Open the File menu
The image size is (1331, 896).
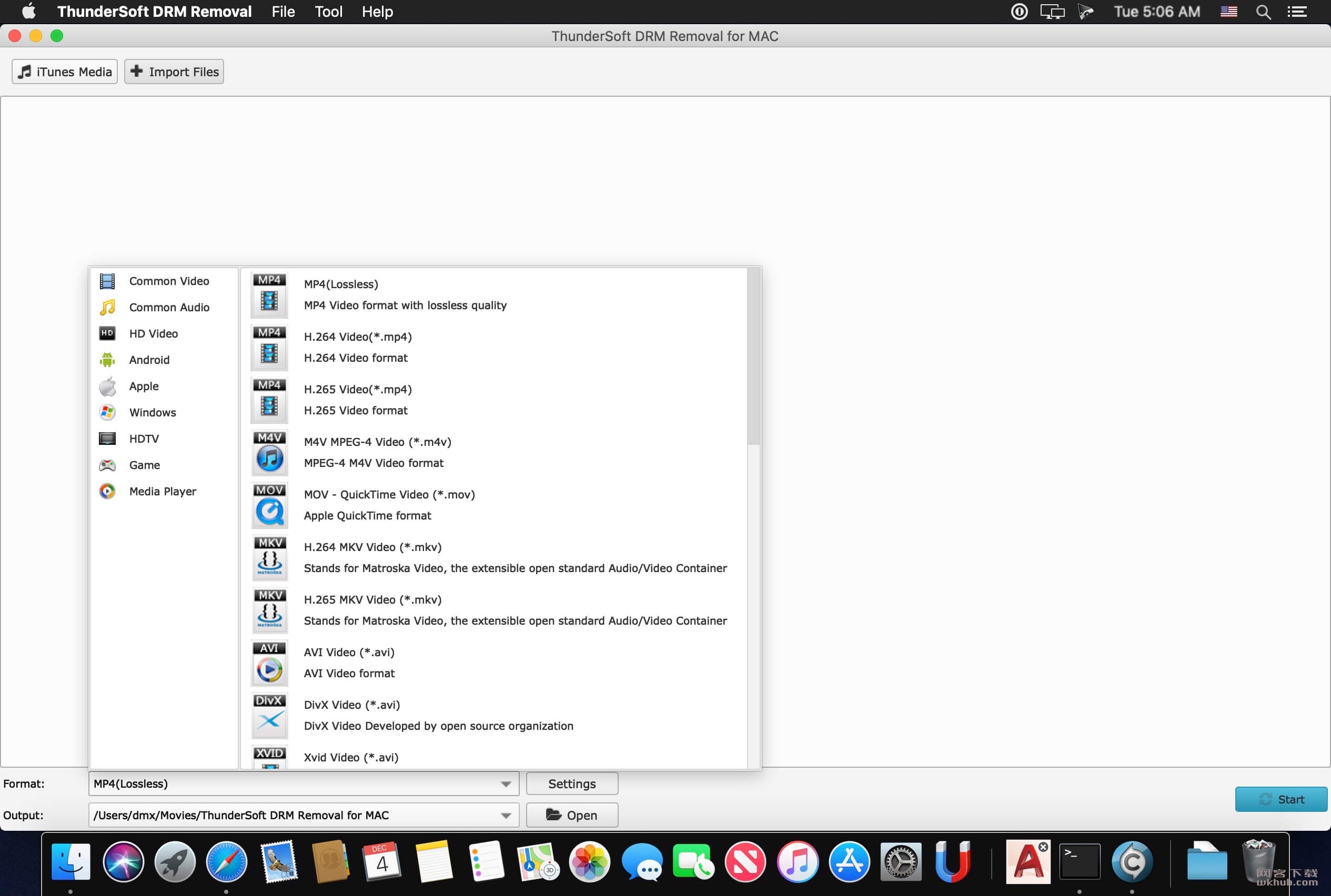click(x=283, y=12)
